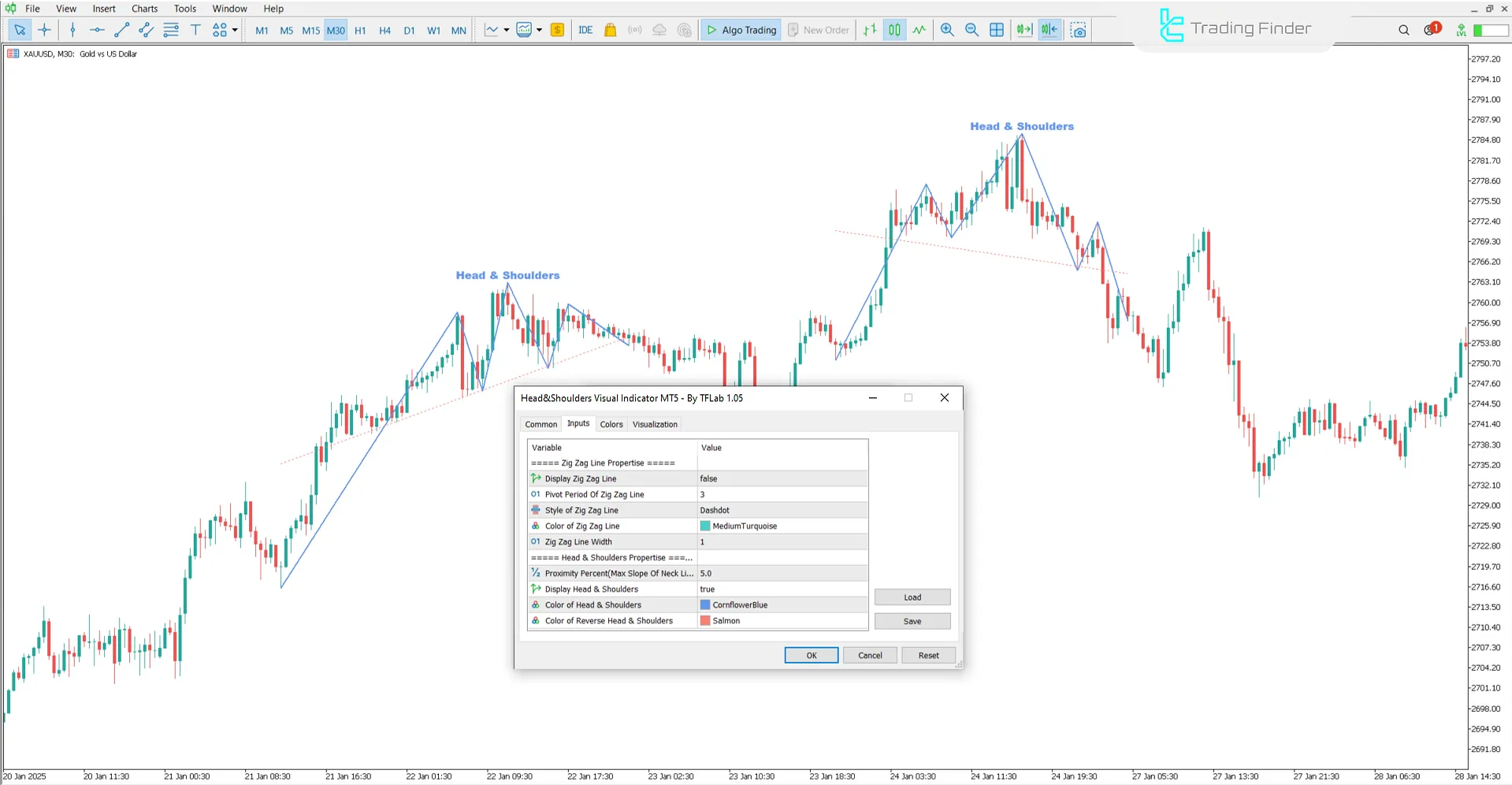Click the CornflowerBlue color swatch
1512x785 pixels.
coord(705,605)
